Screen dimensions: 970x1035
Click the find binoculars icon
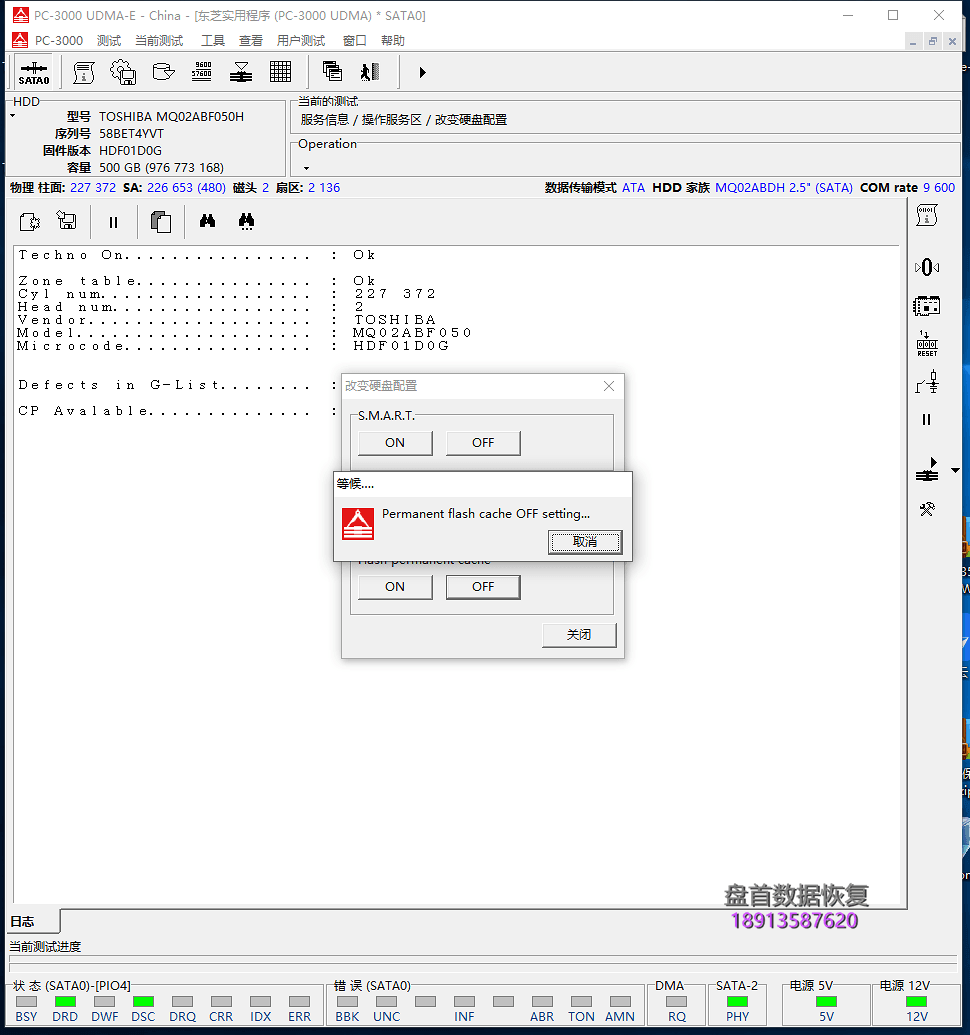click(x=207, y=221)
